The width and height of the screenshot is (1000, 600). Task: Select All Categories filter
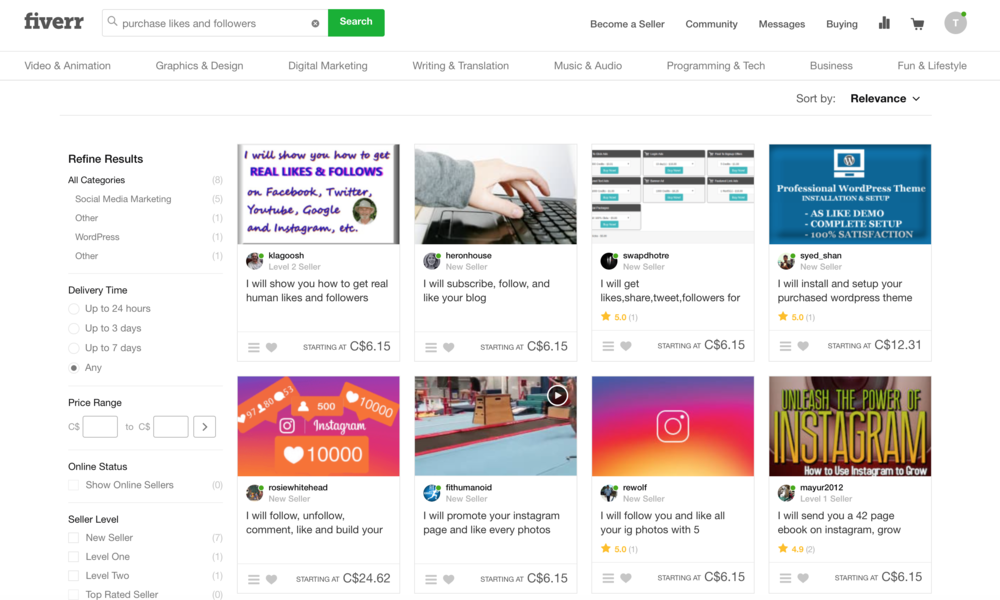point(96,180)
